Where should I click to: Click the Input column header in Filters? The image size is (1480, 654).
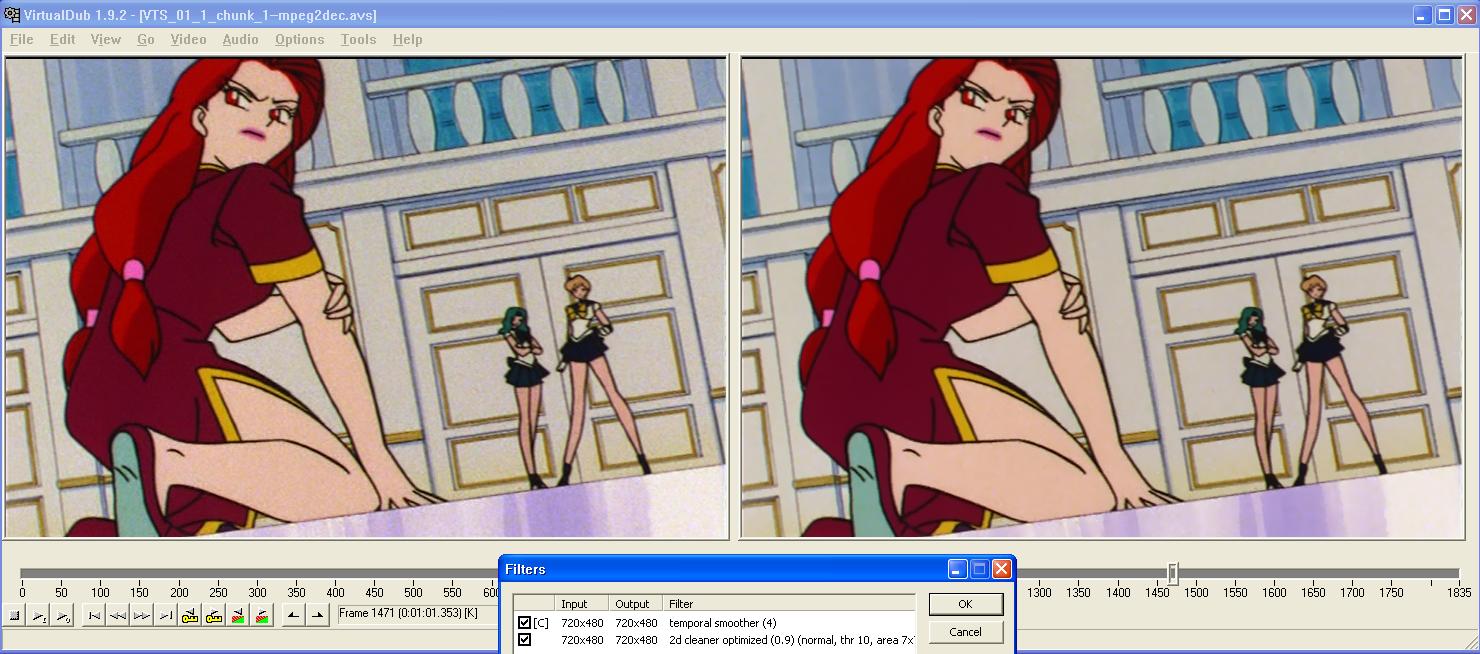581,604
